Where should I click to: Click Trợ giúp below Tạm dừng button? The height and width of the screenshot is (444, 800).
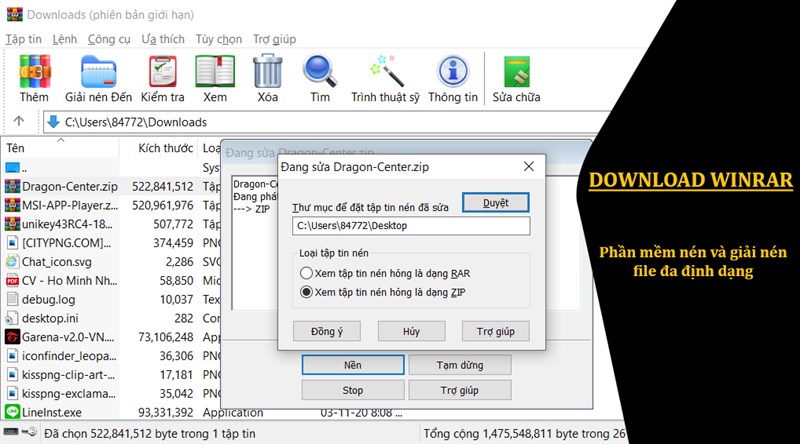460,390
